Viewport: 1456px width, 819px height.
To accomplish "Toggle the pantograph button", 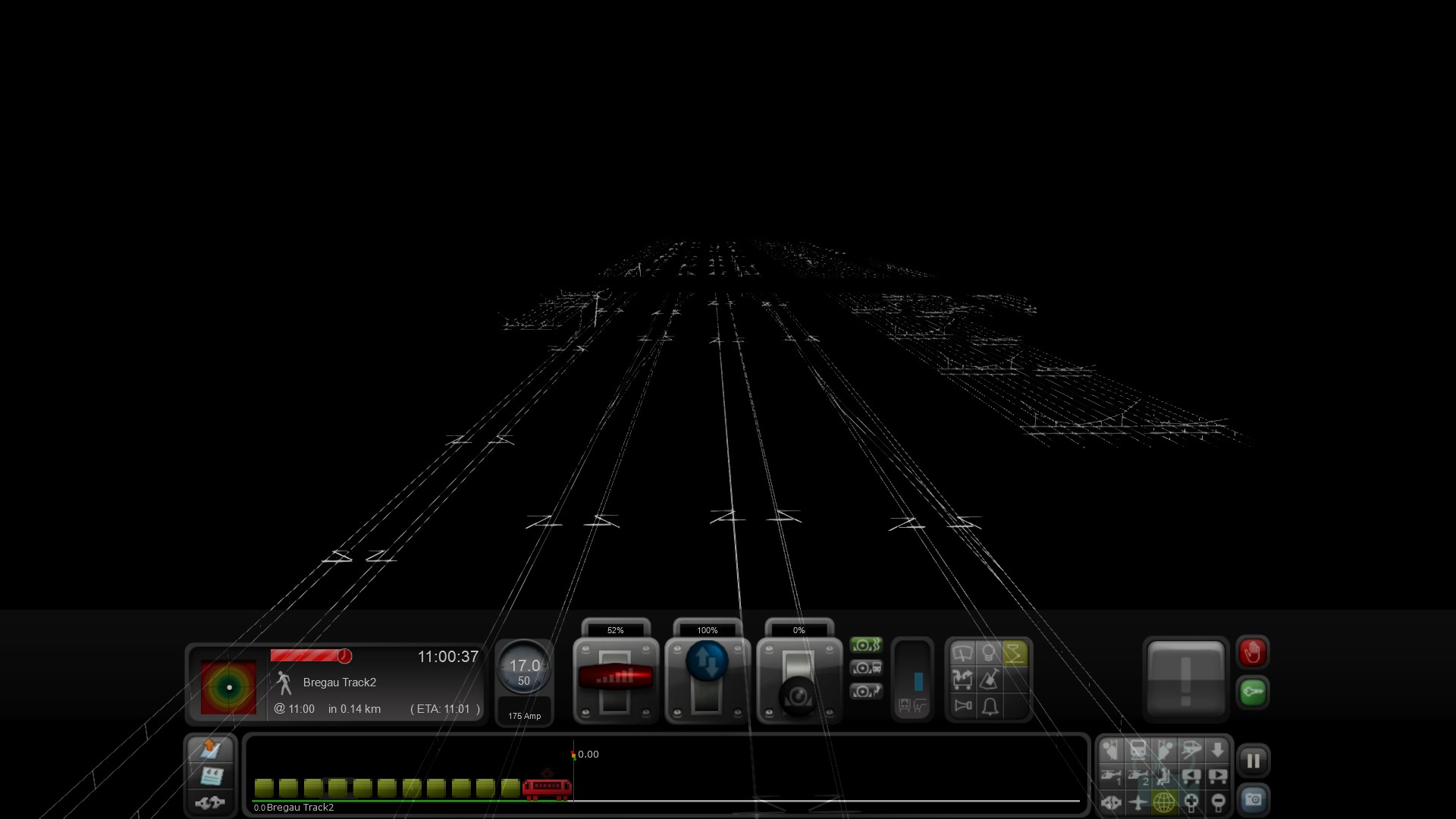I will click(1015, 654).
